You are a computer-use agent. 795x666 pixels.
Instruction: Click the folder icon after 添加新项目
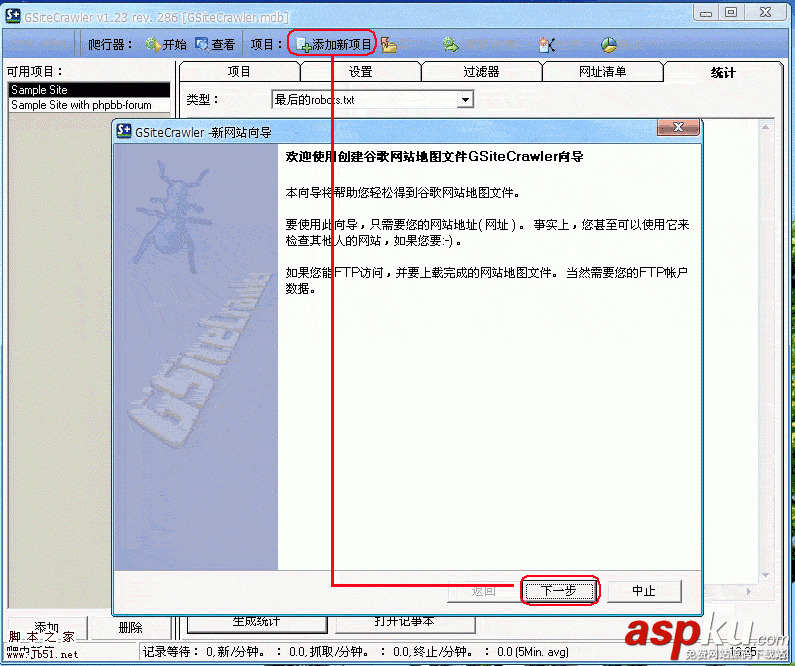click(x=389, y=45)
